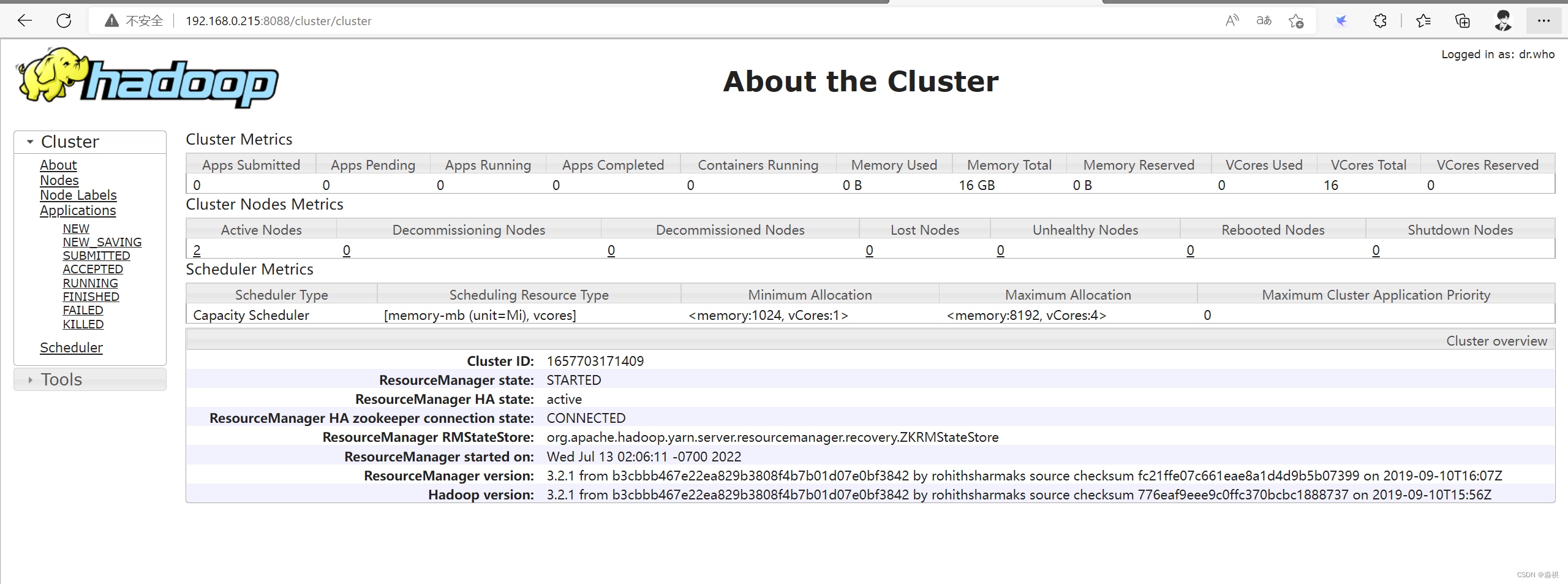Open the browser settings and more menu
The height and width of the screenshot is (584, 1568).
1543,21
